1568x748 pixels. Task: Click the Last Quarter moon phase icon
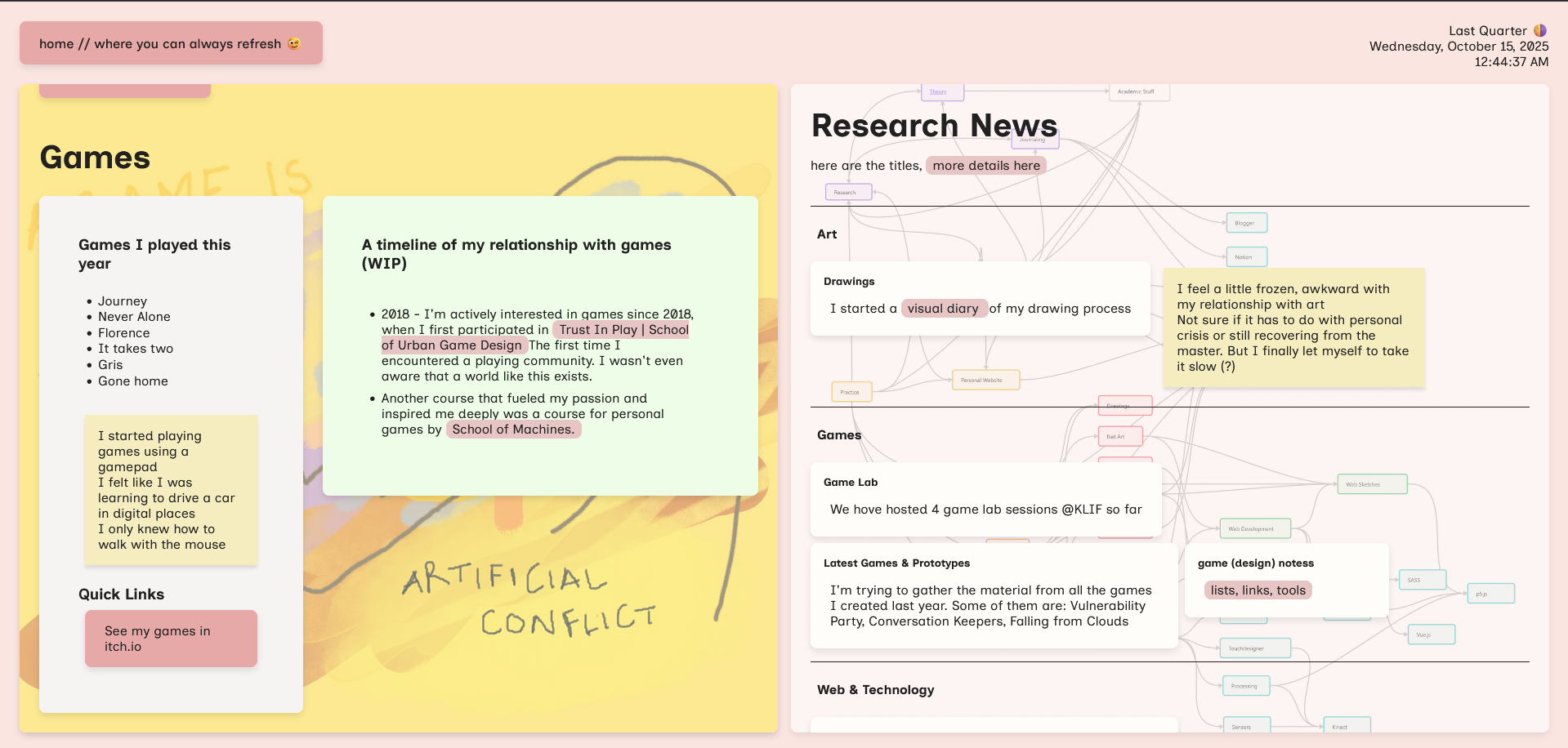[x=1540, y=31]
